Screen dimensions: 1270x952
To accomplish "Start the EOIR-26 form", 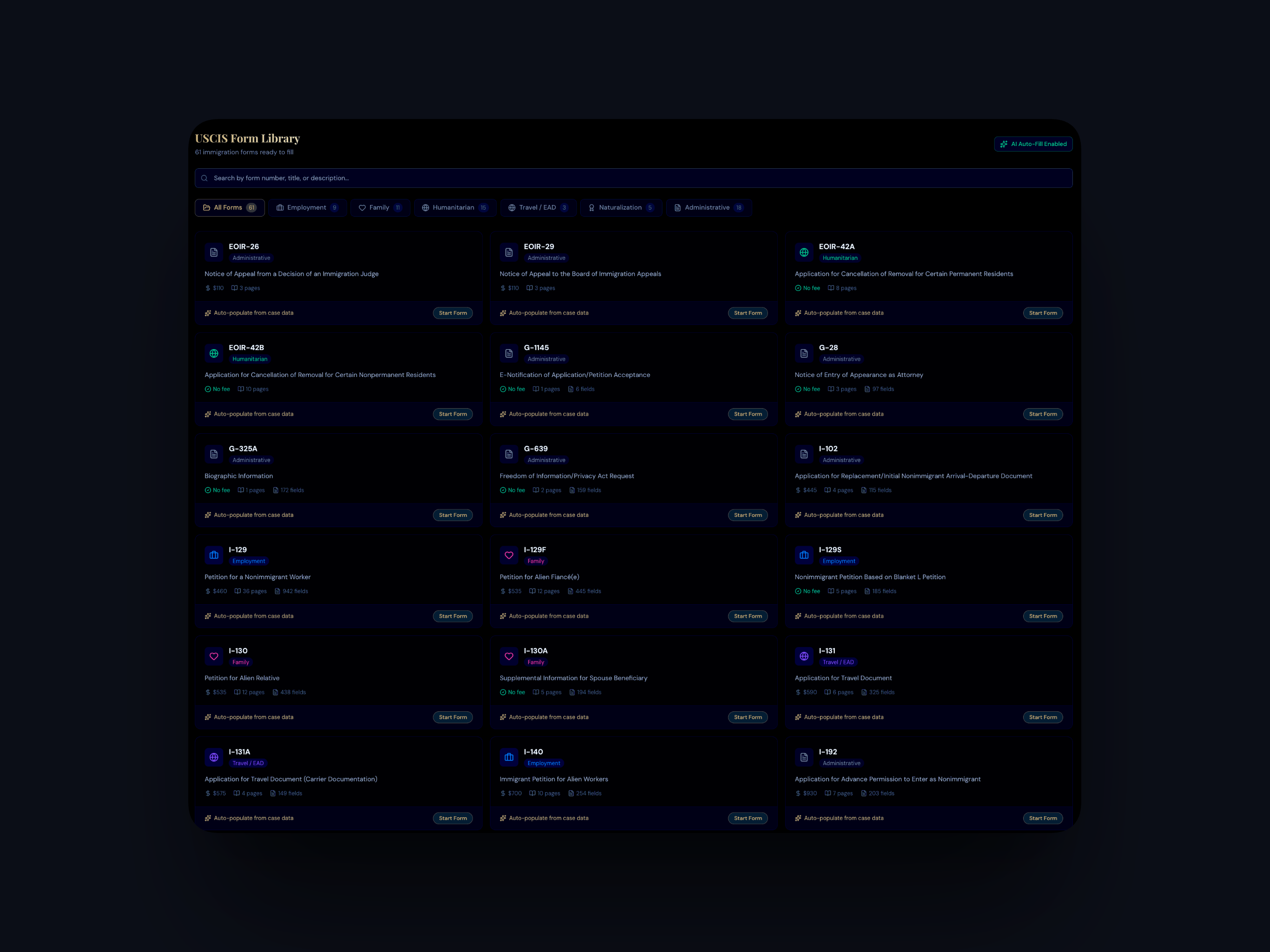I will click(453, 313).
